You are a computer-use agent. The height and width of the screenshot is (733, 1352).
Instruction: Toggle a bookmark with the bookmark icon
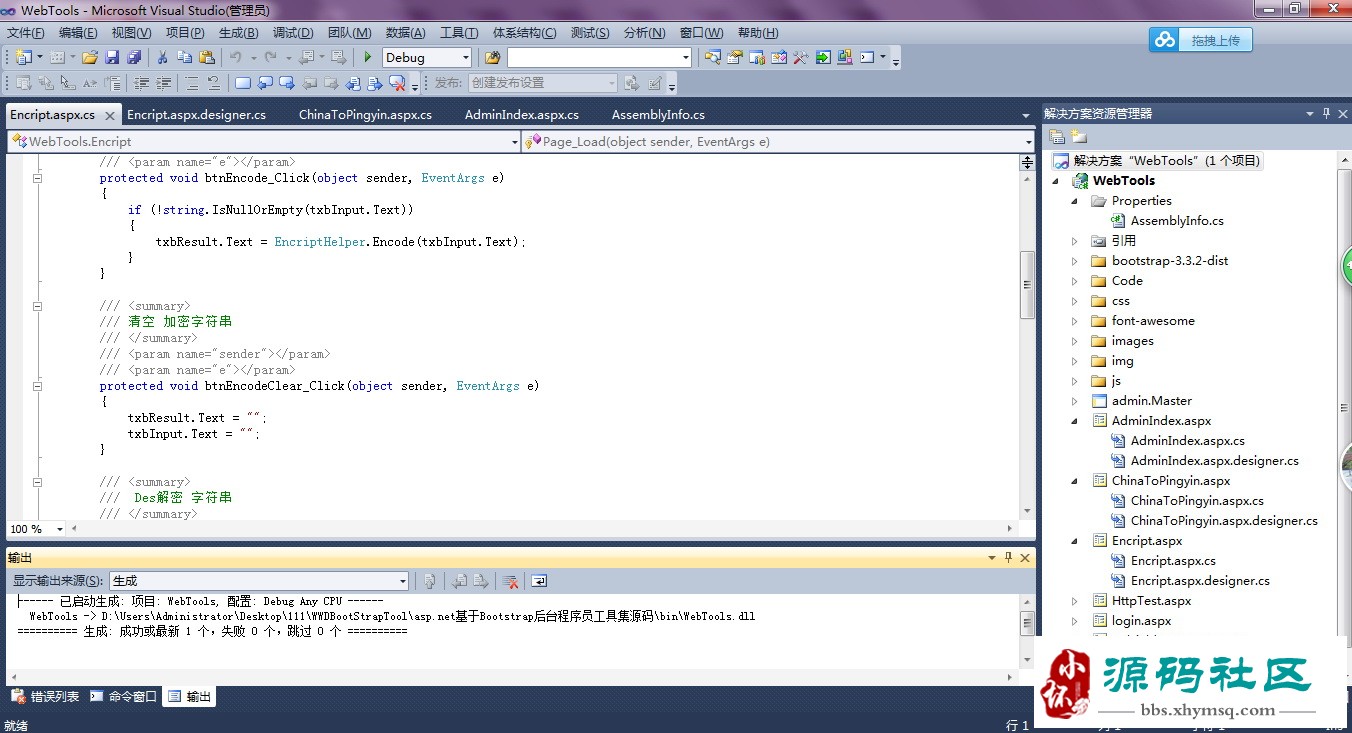pyautogui.click(x=243, y=83)
